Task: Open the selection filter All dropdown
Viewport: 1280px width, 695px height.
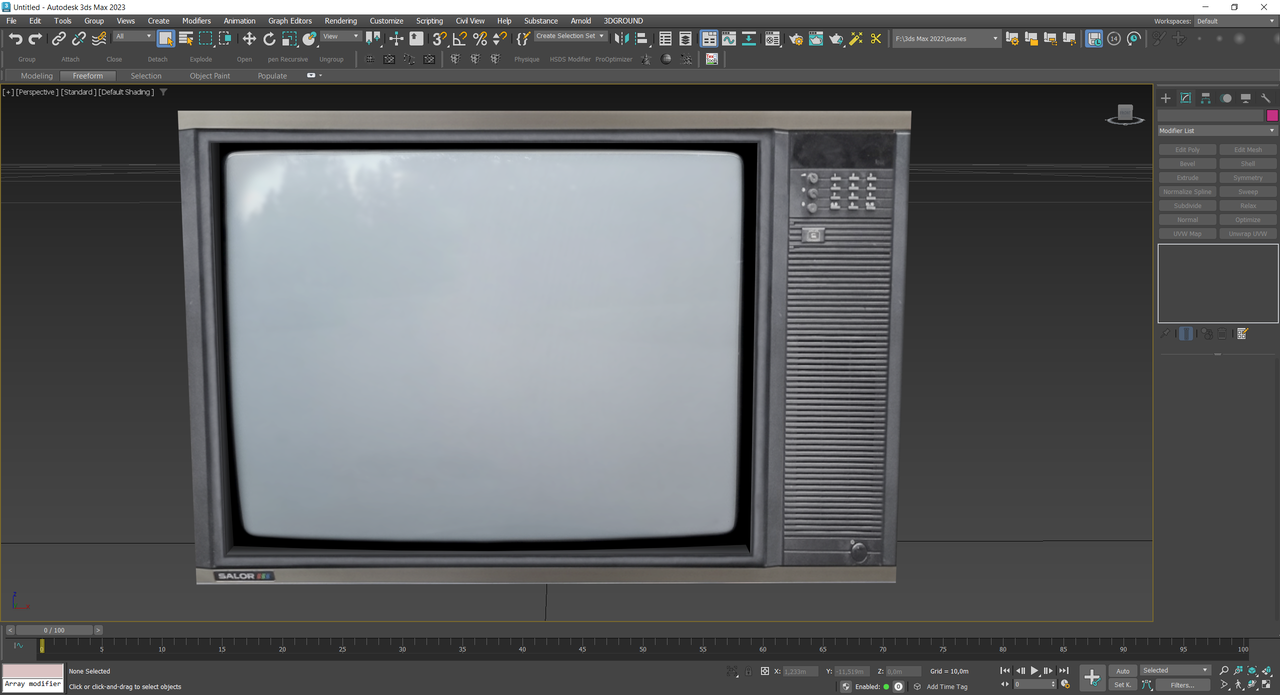Action: [133, 37]
